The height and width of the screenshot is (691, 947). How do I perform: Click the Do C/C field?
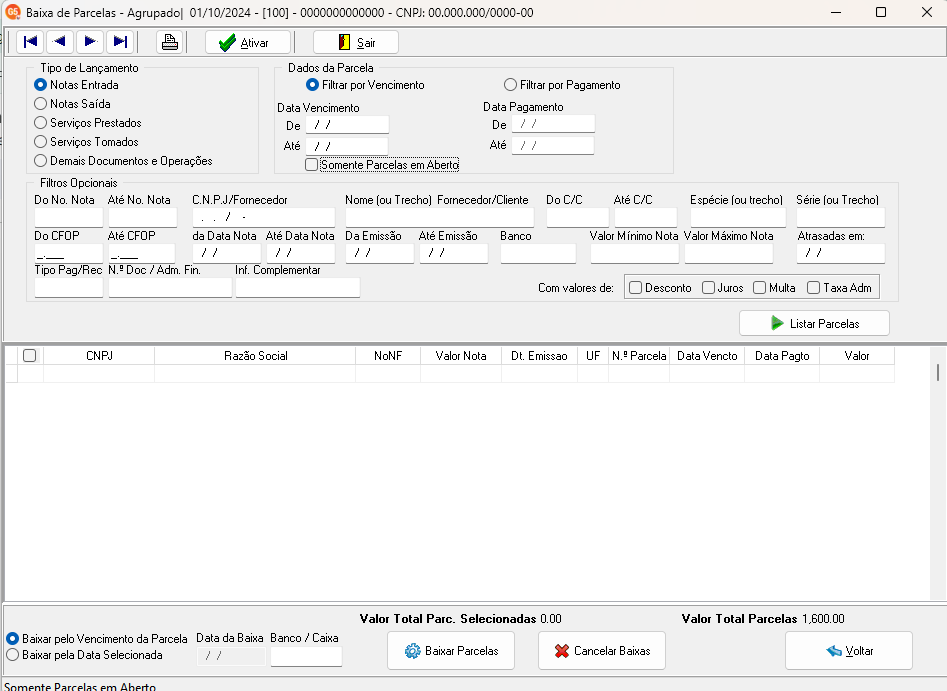[578, 217]
